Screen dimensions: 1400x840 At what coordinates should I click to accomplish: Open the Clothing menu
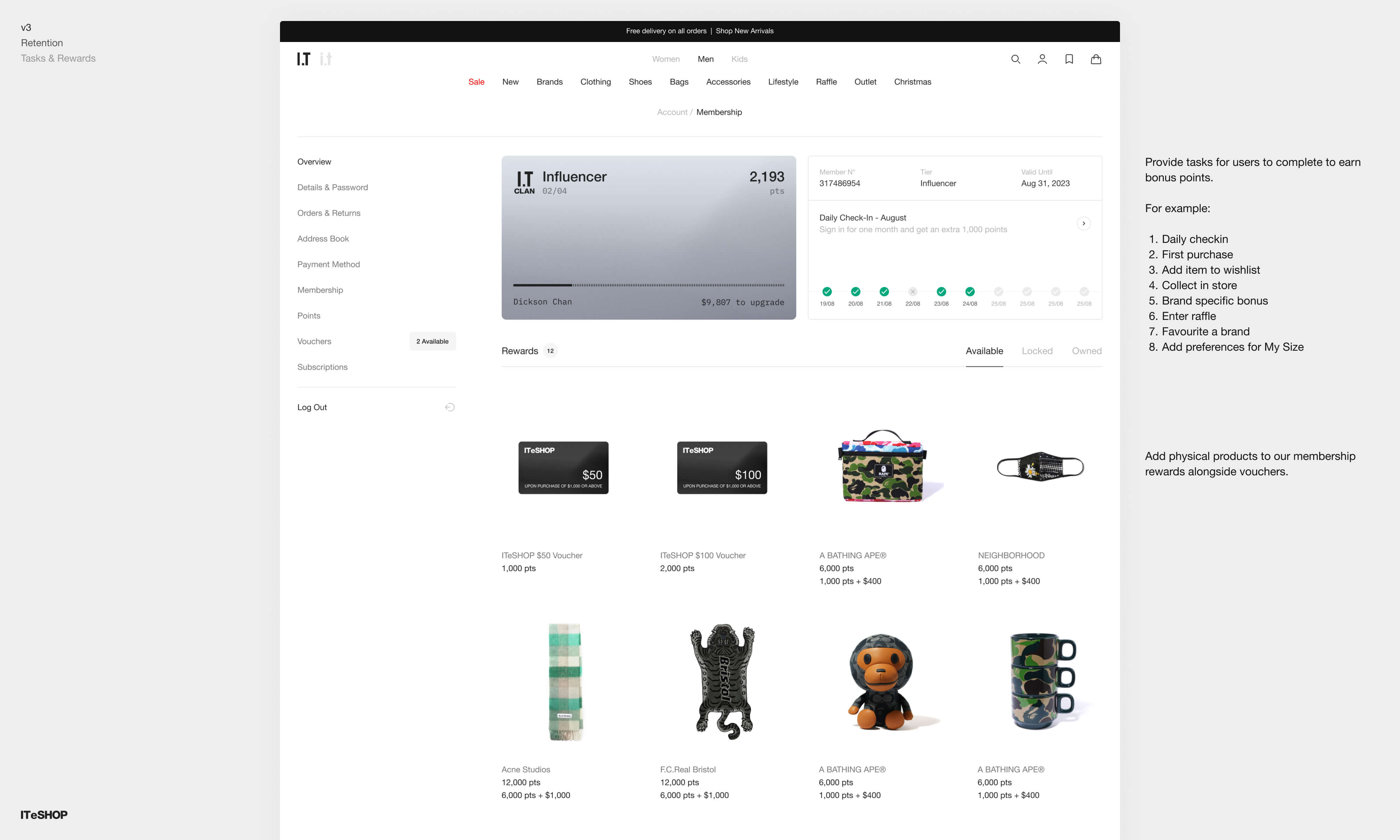tap(595, 82)
